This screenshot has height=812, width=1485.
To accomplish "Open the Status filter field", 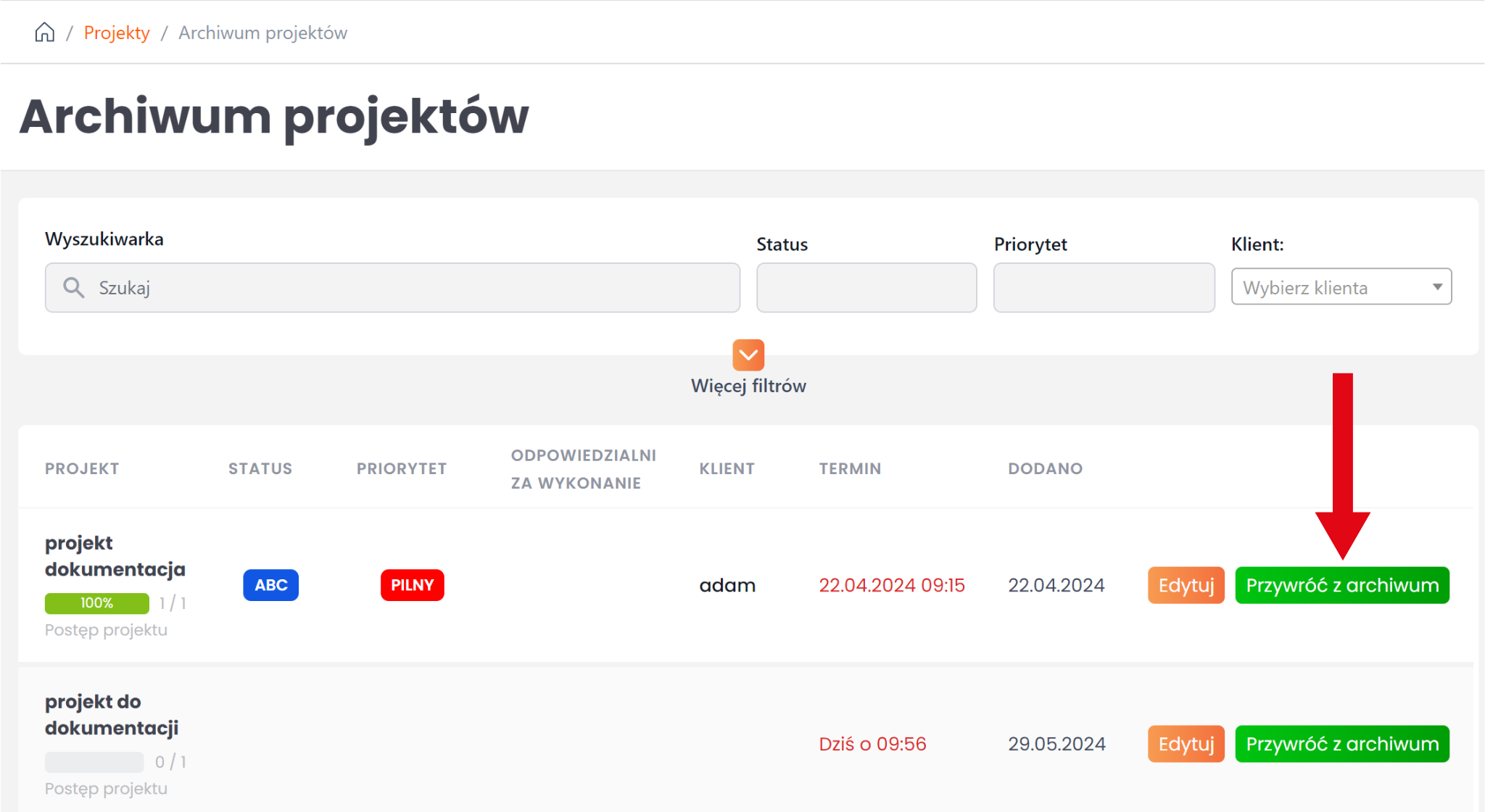I will tap(866, 288).
